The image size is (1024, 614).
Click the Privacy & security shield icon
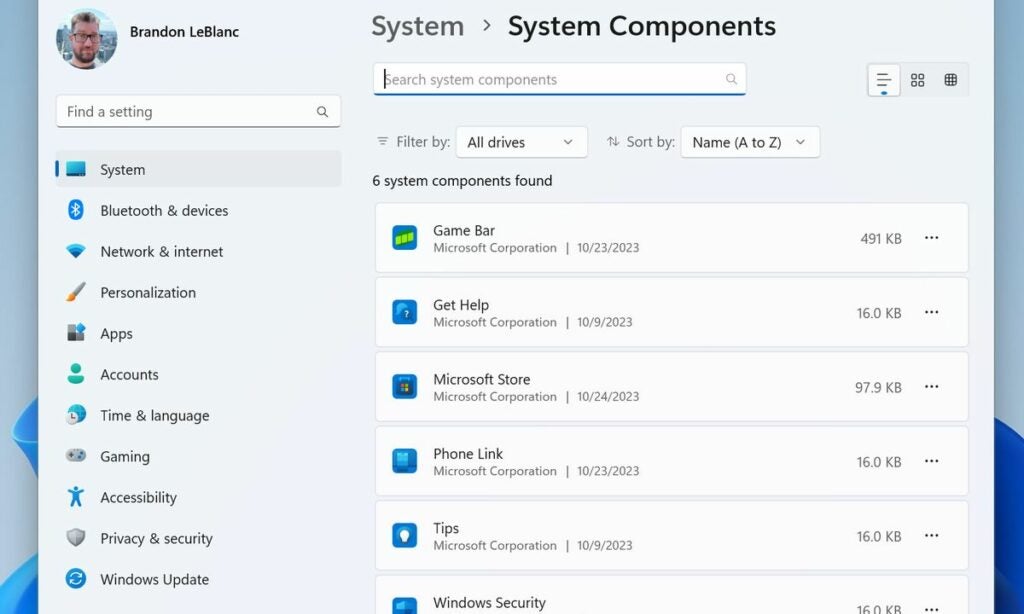(x=76, y=538)
